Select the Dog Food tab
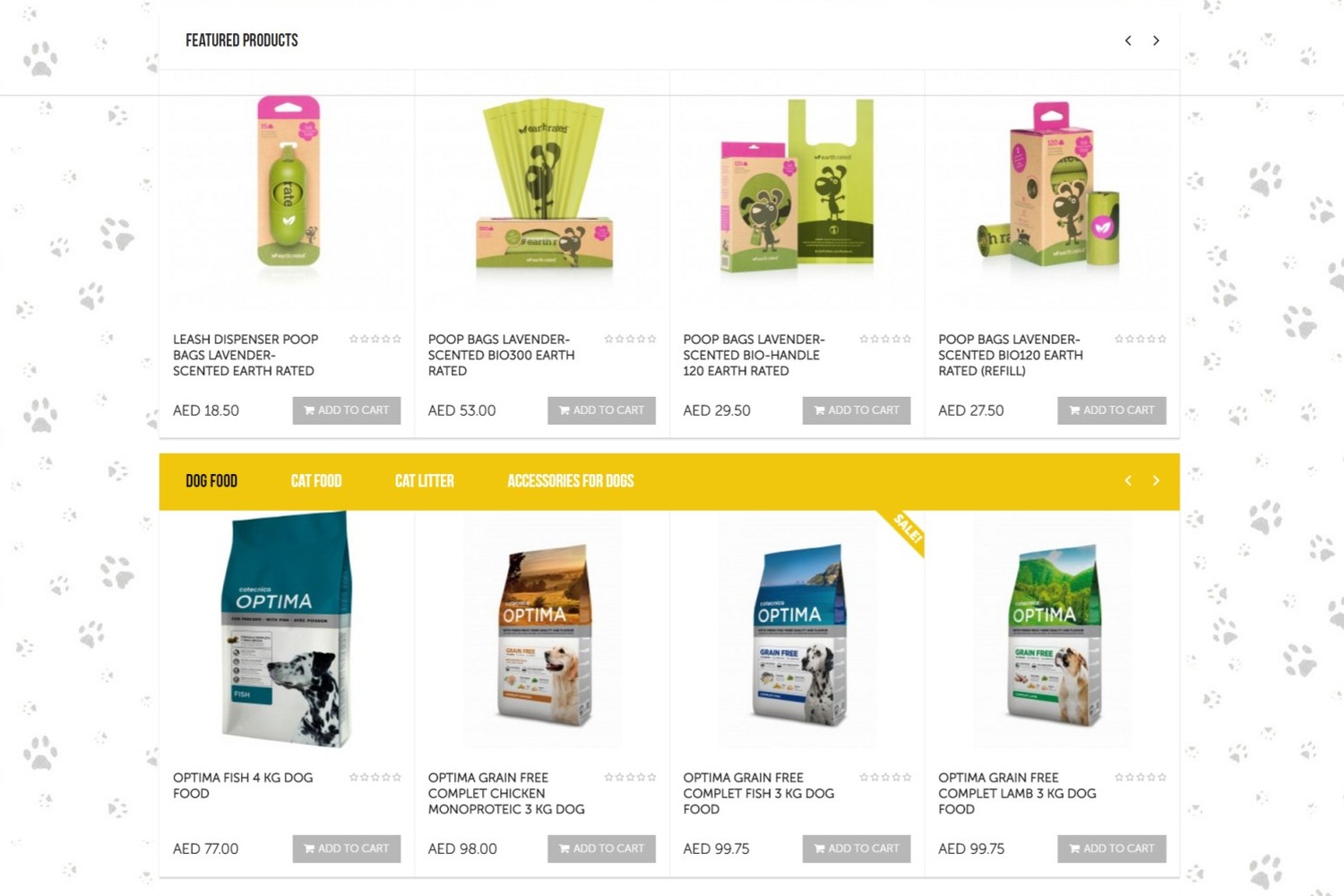Viewport: 1344px width, 896px height. (x=211, y=481)
